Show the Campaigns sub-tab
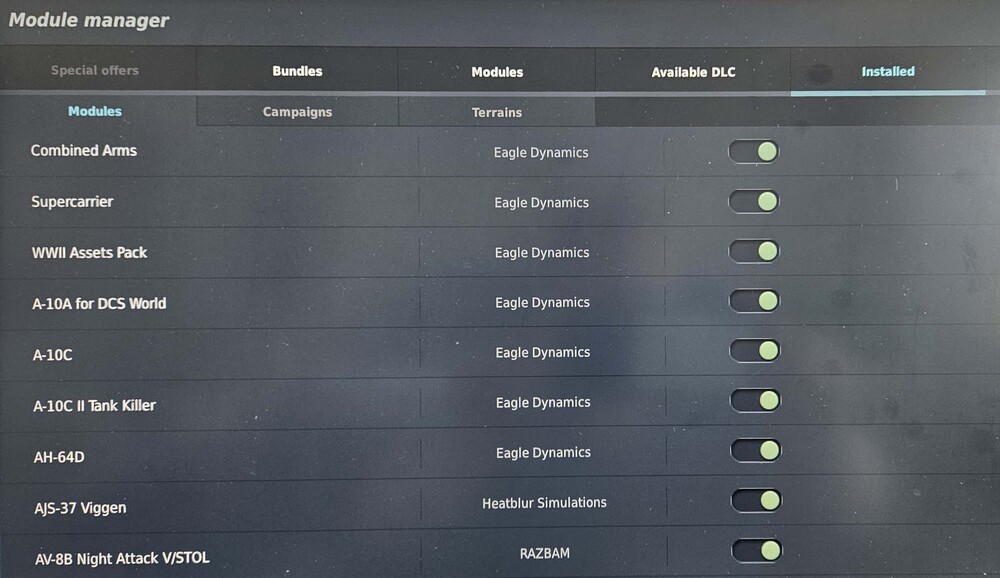Image resolution: width=1000 pixels, height=578 pixels. click(x=297, y=112)
